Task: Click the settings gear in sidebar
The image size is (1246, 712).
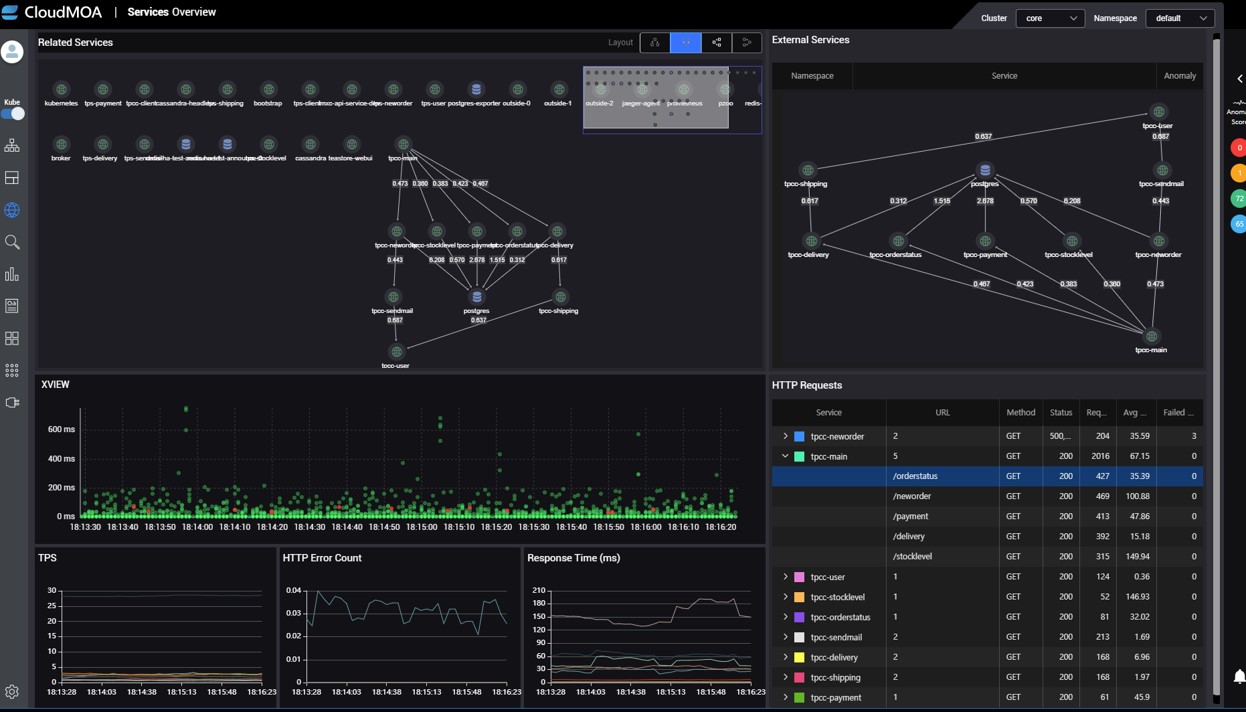Action: pos(12,691)
